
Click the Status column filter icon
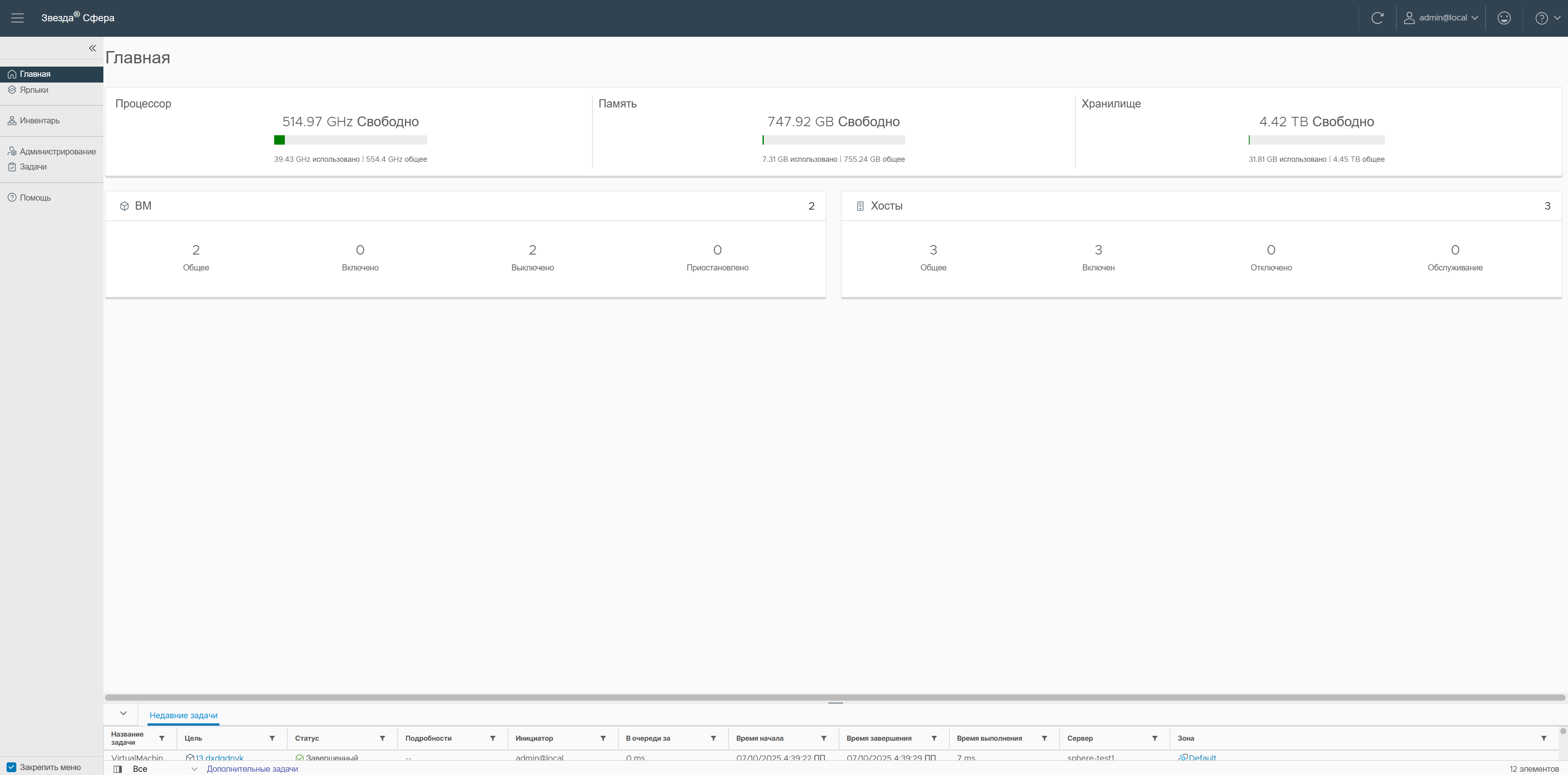pos(382,738)
